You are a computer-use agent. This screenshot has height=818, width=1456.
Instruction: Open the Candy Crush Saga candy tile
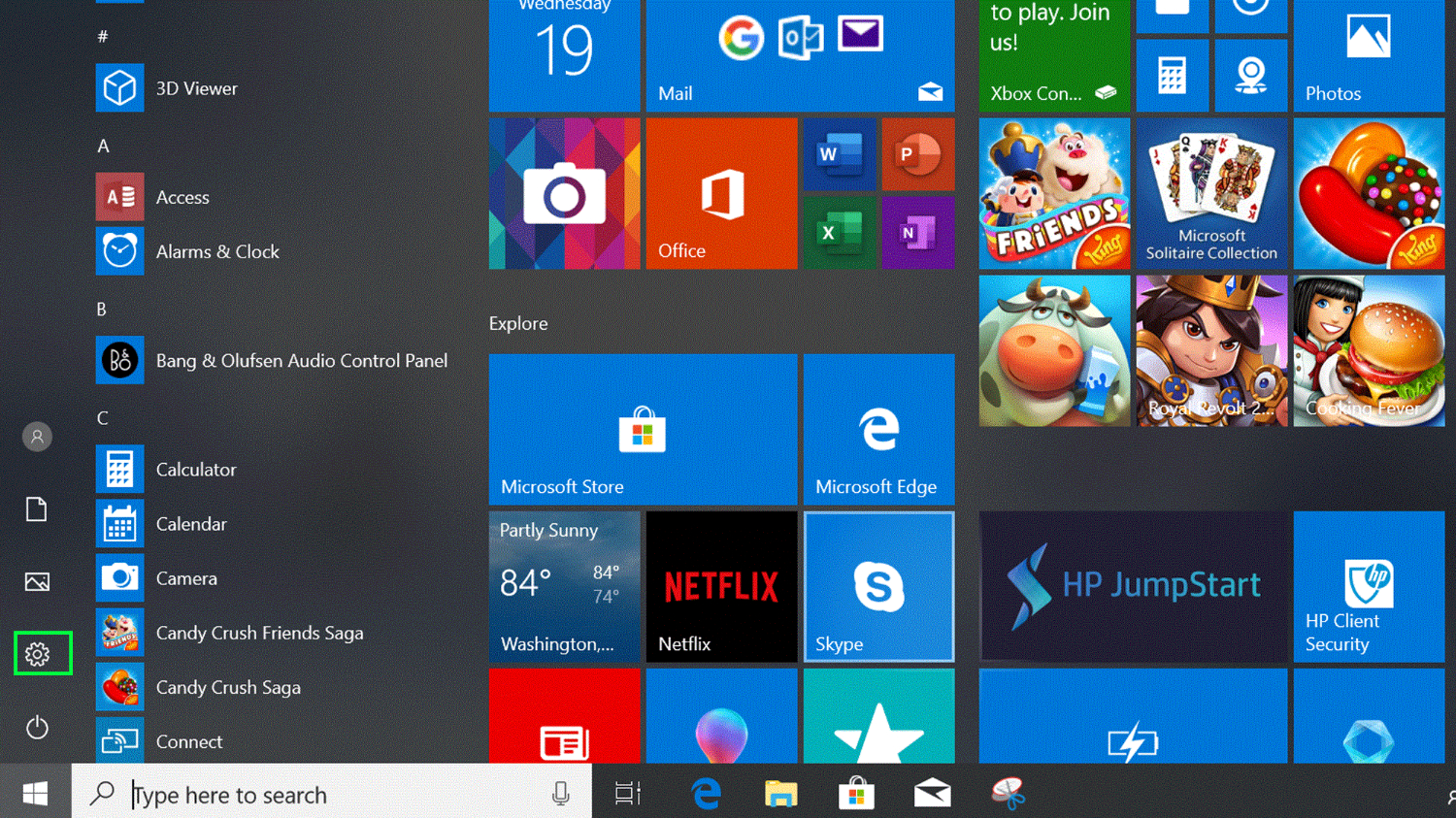(1369, 193)
